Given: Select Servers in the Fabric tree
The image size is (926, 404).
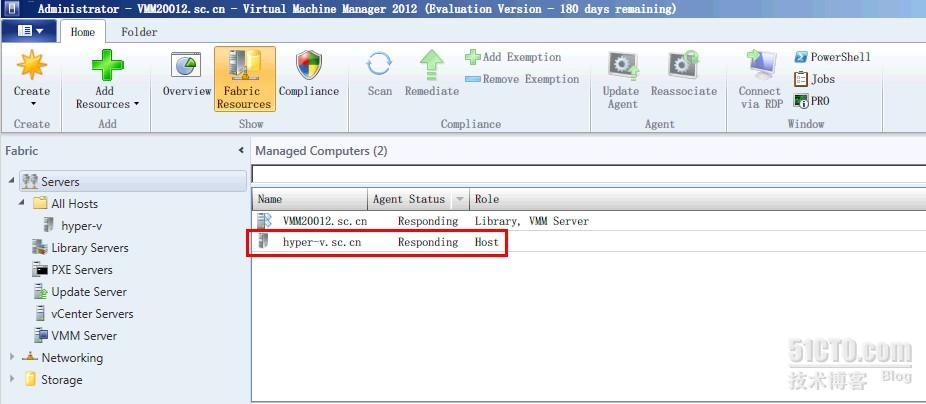Looking at the screenshot, I should pos(133,181).
